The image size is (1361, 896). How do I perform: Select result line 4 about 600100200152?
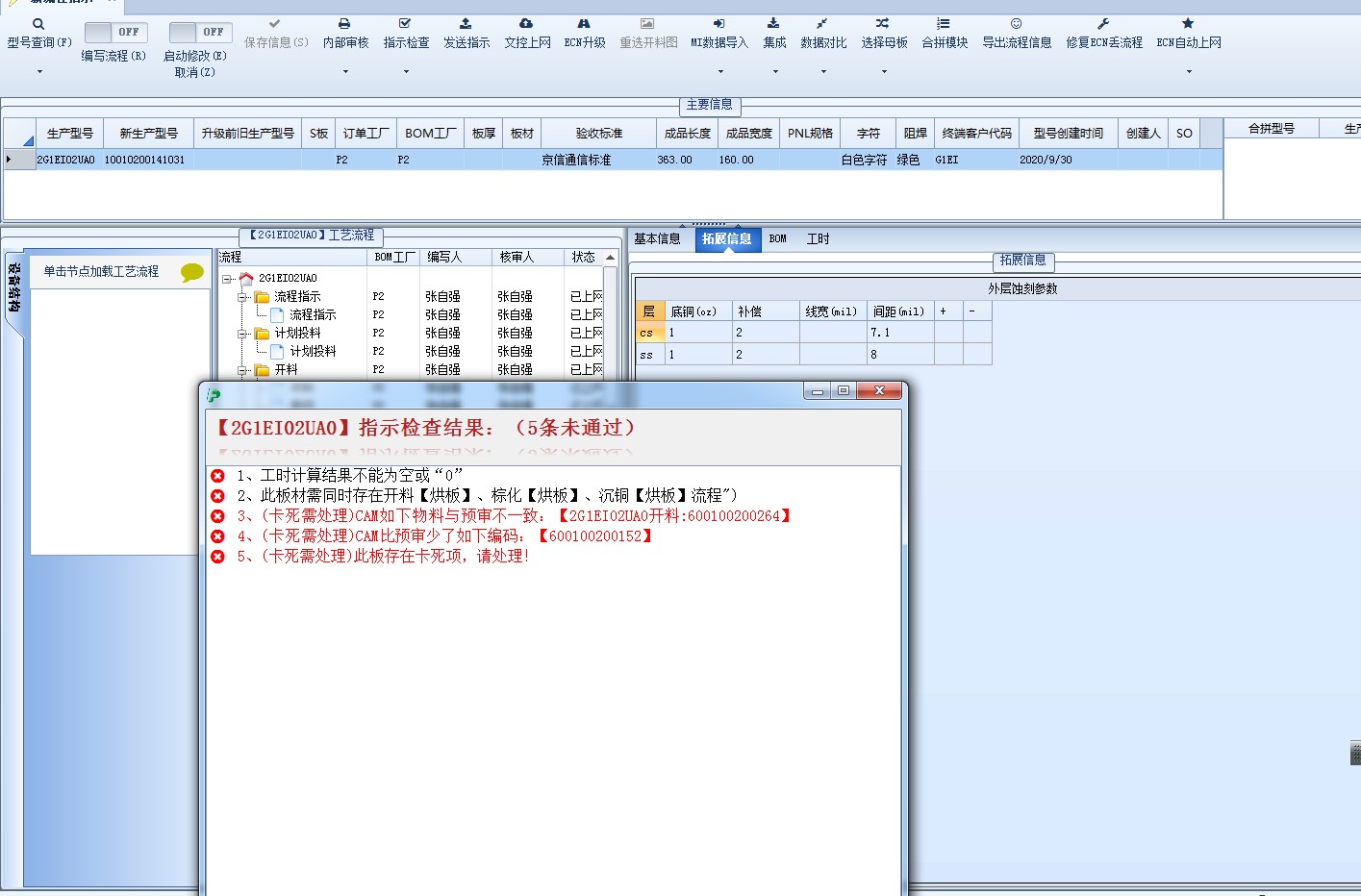[445, 536]
